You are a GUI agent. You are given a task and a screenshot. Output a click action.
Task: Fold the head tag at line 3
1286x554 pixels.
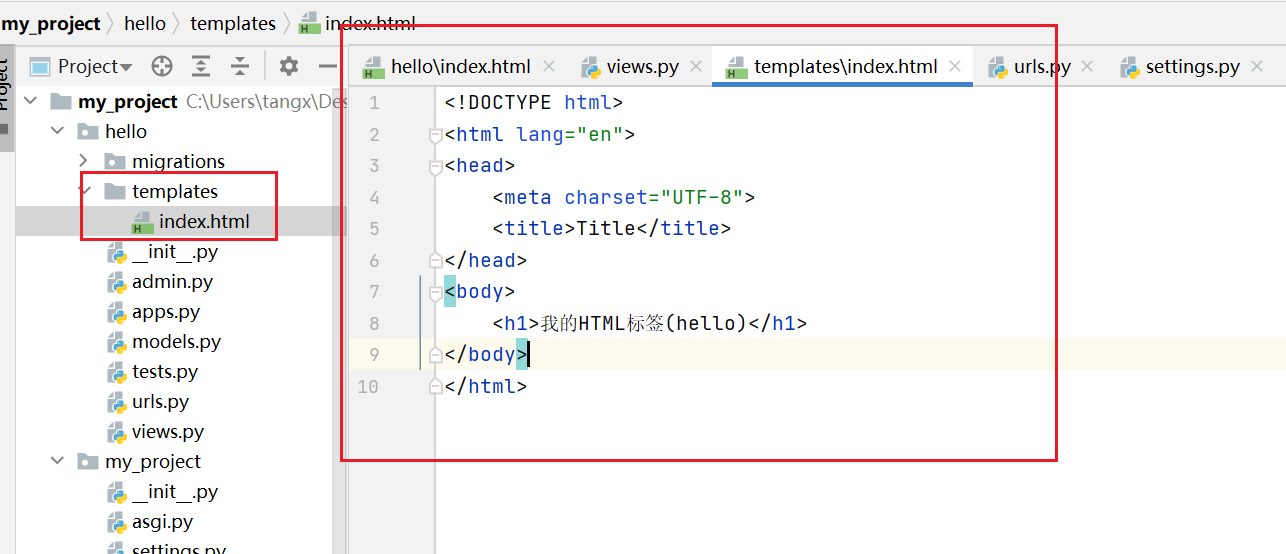pos(435,166)
